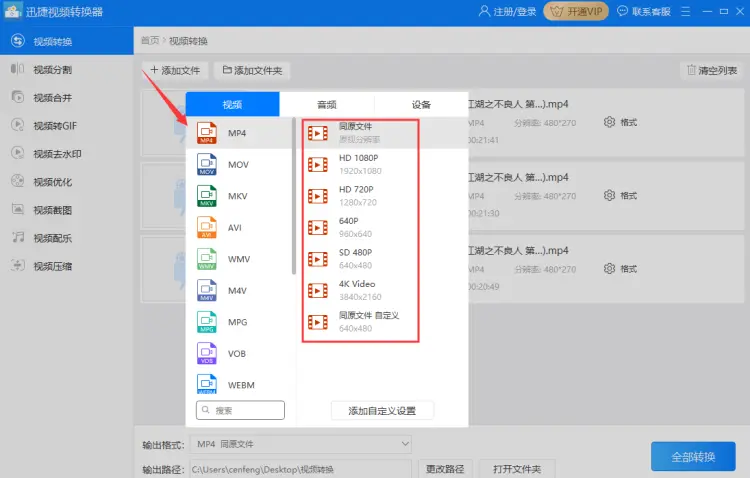Open the hamburger menu in title bar

point(685,11)
